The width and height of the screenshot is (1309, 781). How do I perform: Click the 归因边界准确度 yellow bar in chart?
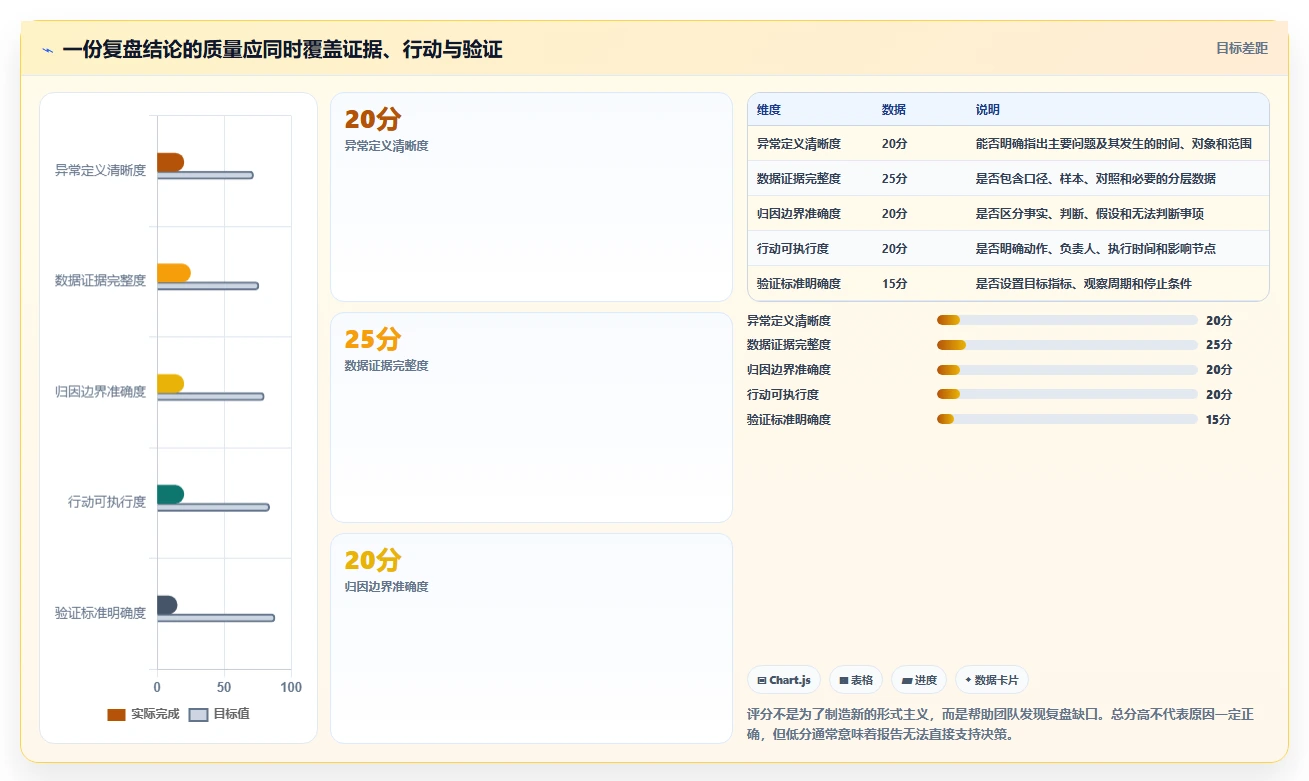(170, 384)
